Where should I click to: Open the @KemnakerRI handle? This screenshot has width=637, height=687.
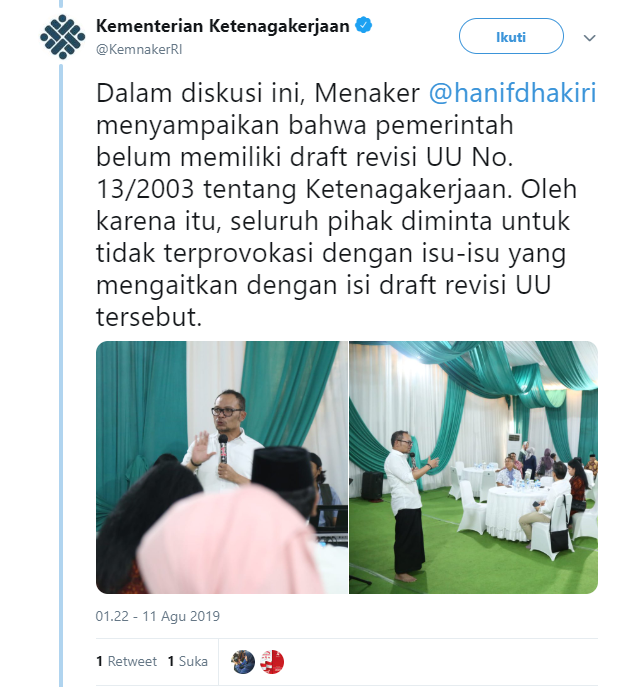pyautogui.click(x=139, y=50)
